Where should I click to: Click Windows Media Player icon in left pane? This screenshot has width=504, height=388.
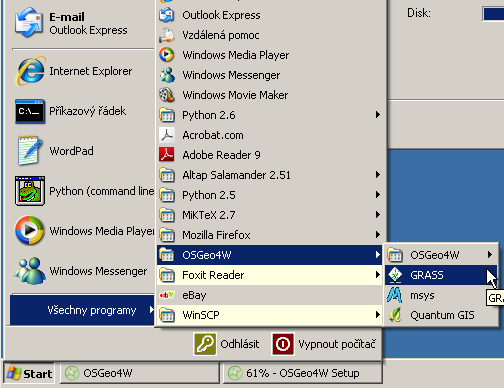(30, 231)
